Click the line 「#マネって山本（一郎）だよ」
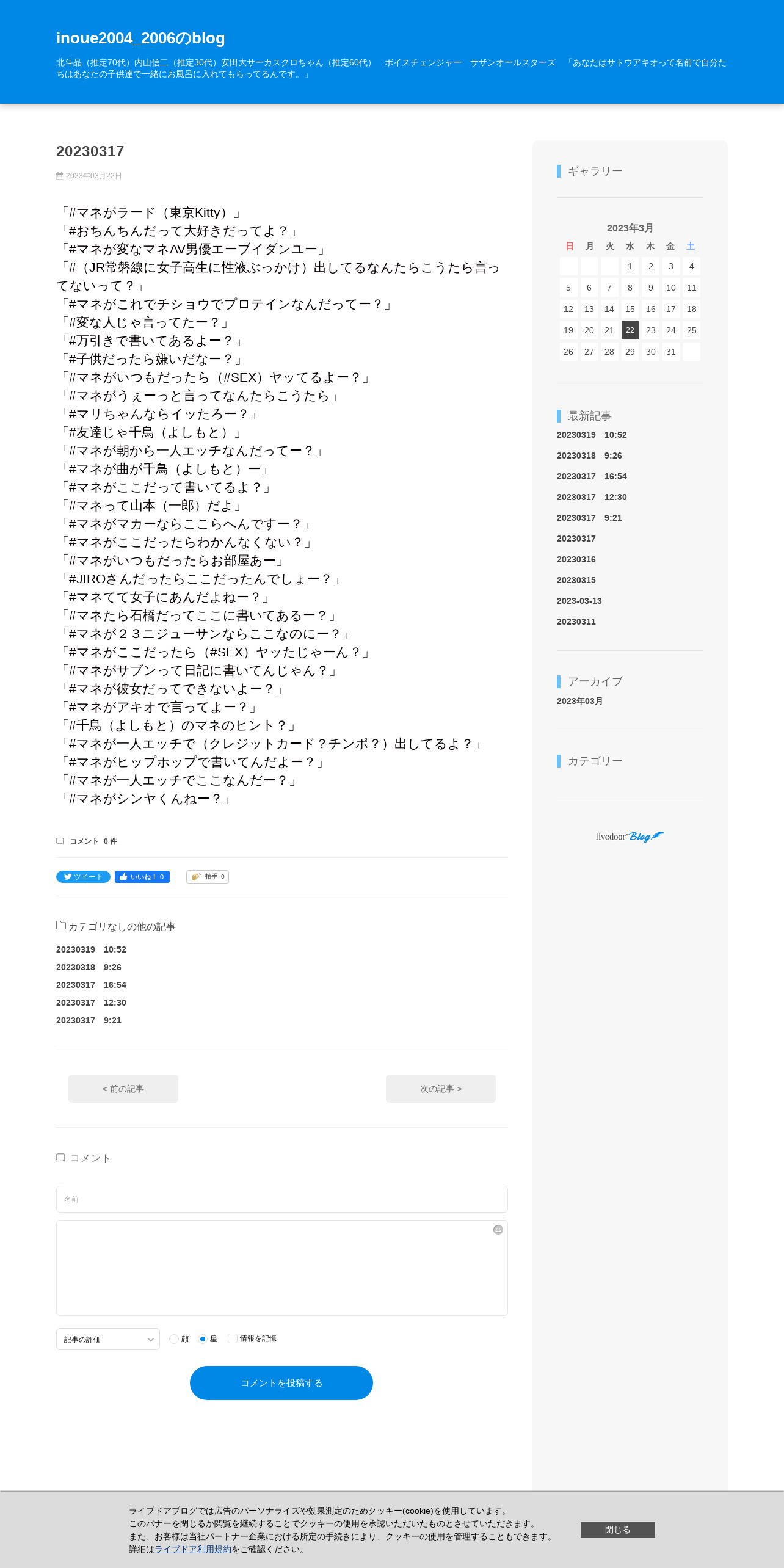Viewport: 784px width, 1568px height. 150,506
